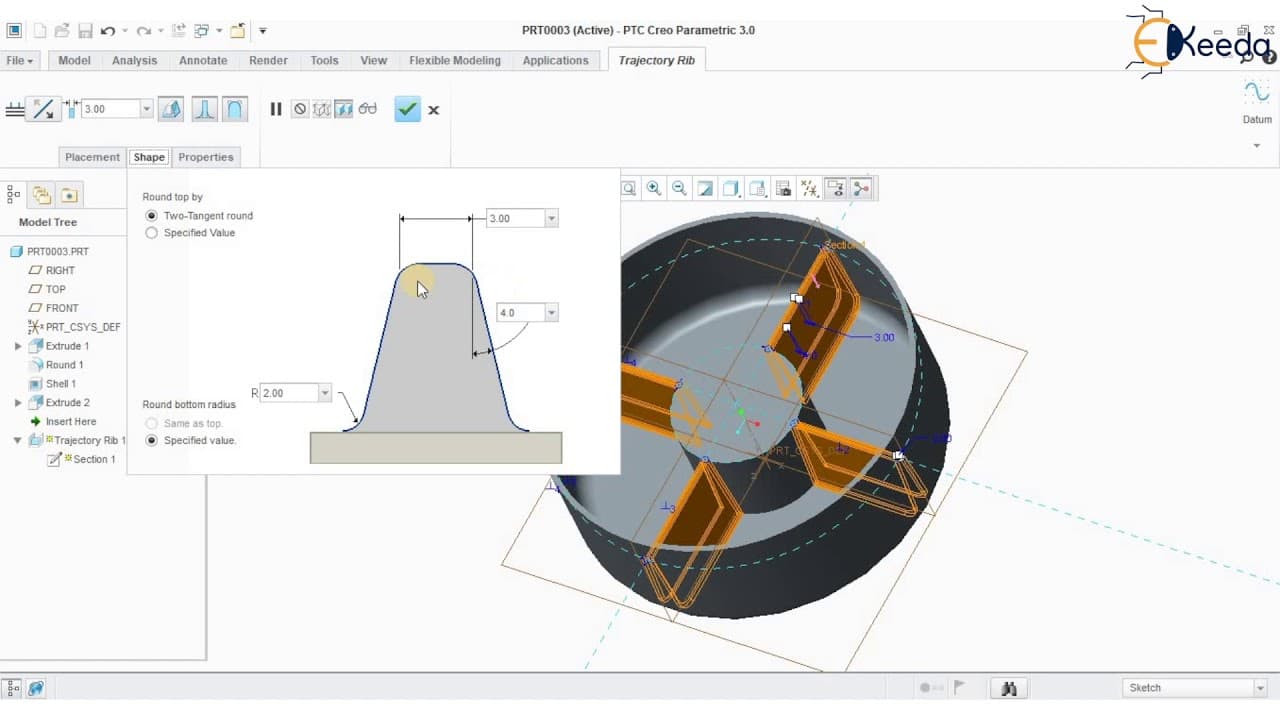Toggle the Round Internal Edges icon
The image size is (1280, 720).
pyautogui.click(x=204, y=109)
